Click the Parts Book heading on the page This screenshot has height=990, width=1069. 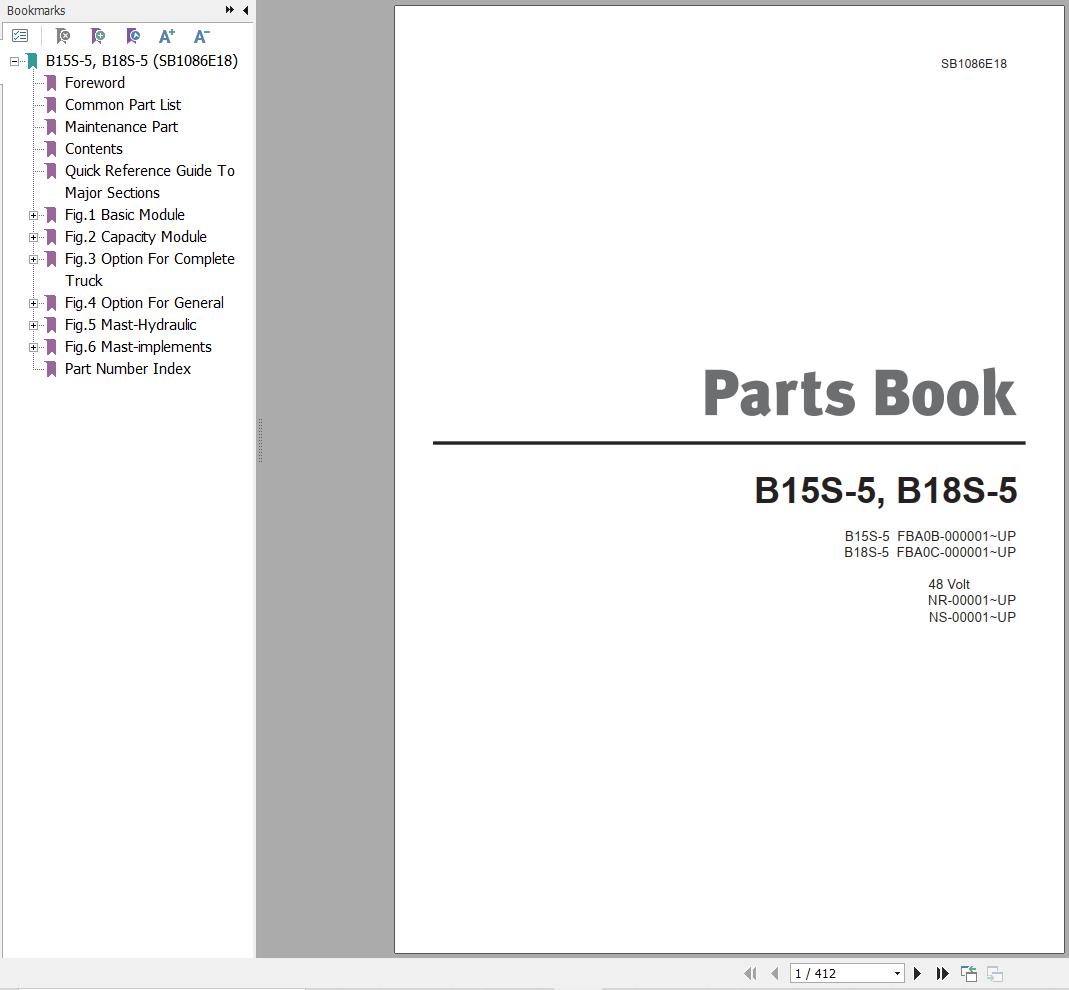click(x=860, y=393)
